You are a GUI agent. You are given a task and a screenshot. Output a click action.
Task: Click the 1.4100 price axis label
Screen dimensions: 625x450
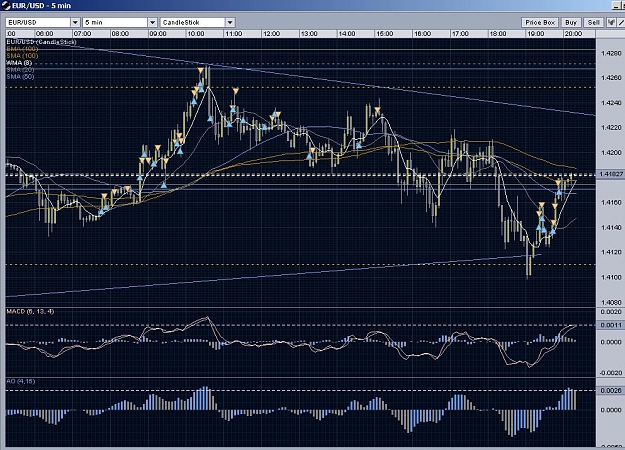coord(611,277)
